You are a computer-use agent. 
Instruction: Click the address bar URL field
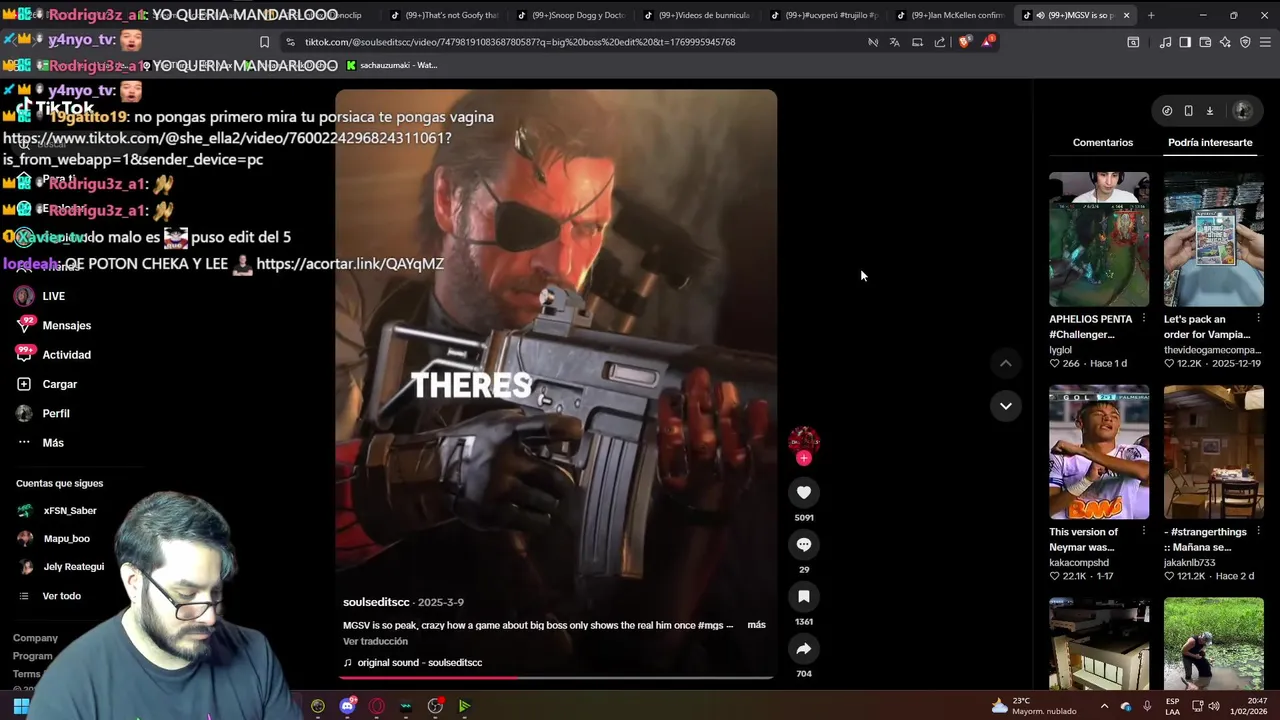point(580,42)
